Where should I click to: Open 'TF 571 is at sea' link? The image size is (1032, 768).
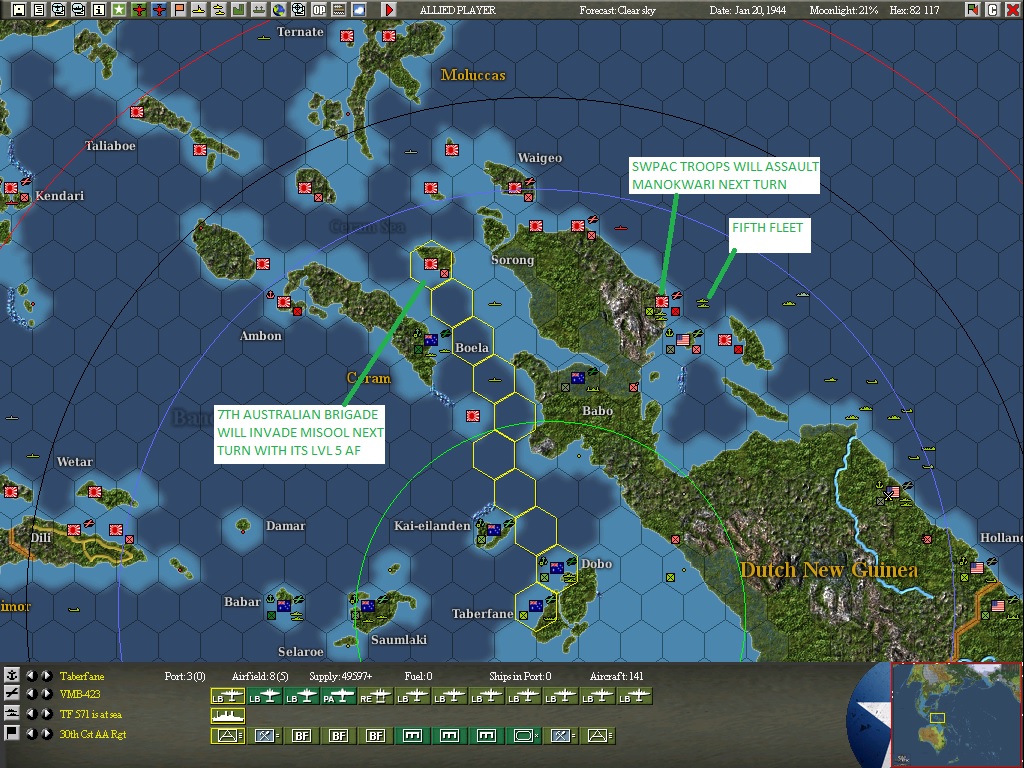point(90,714)
